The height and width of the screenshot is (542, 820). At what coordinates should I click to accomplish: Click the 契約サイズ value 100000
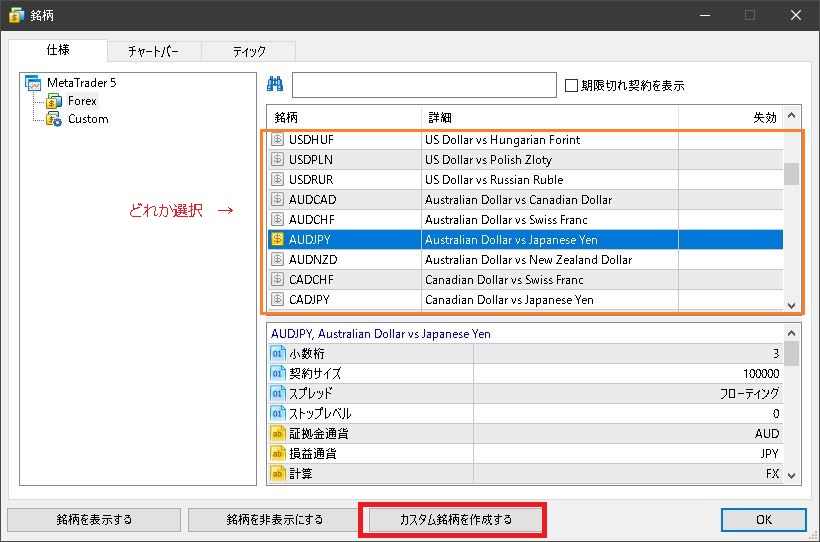[761, 374]
